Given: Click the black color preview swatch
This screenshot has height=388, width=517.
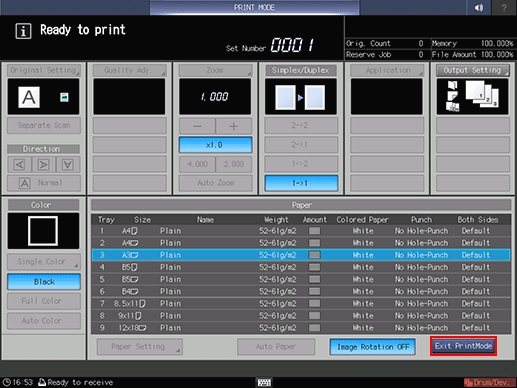Looking at the screenshot, I should coord(43,231).
